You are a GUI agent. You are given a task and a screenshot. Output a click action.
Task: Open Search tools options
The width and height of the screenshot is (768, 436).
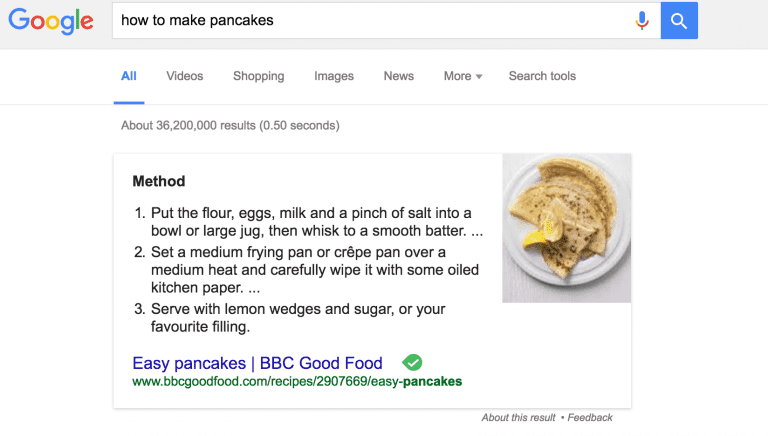pos(542,76)
